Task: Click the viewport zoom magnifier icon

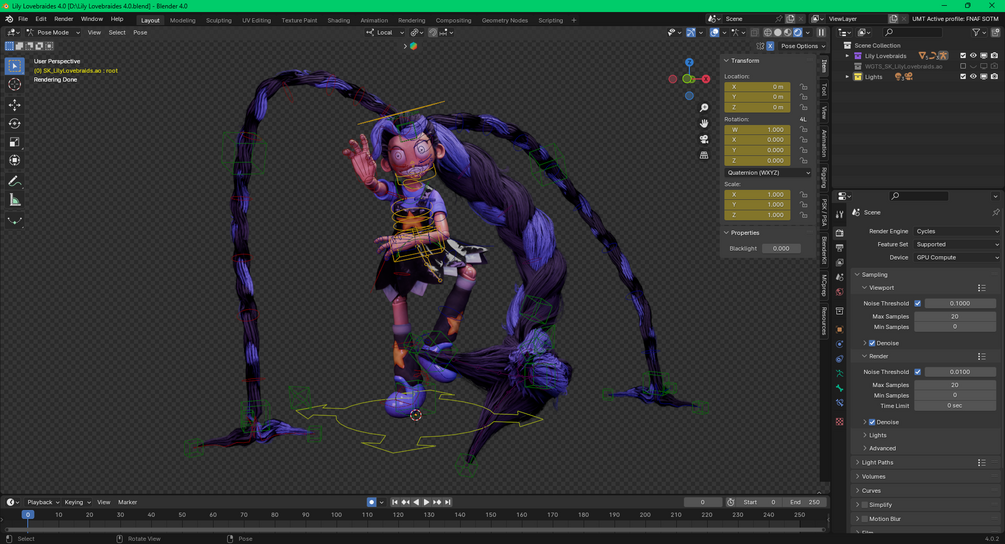Action: coord(704,108)
